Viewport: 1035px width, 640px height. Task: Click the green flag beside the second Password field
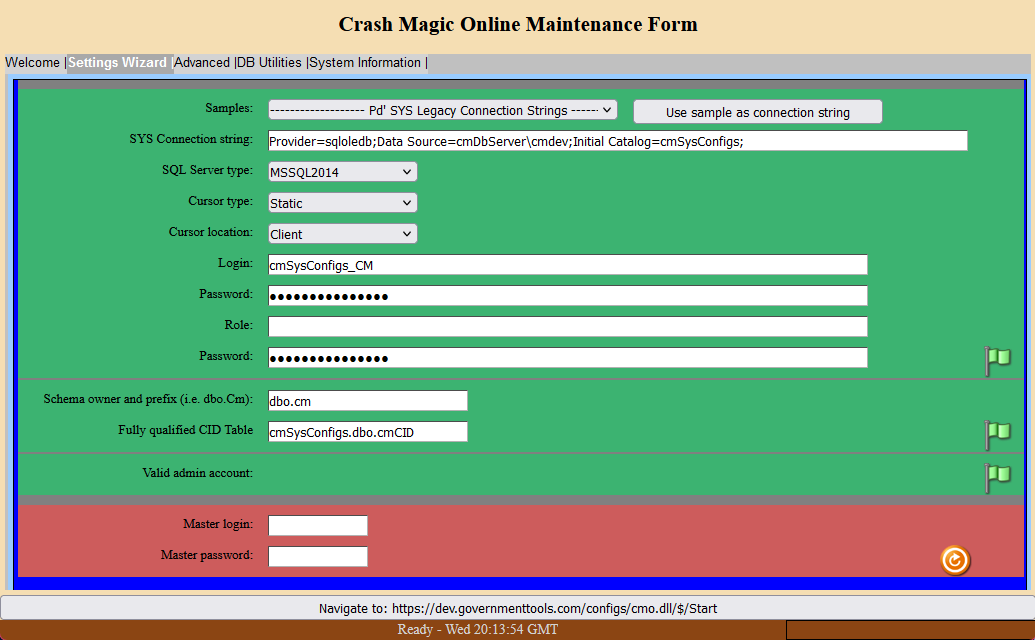click(x=998, y=361)
